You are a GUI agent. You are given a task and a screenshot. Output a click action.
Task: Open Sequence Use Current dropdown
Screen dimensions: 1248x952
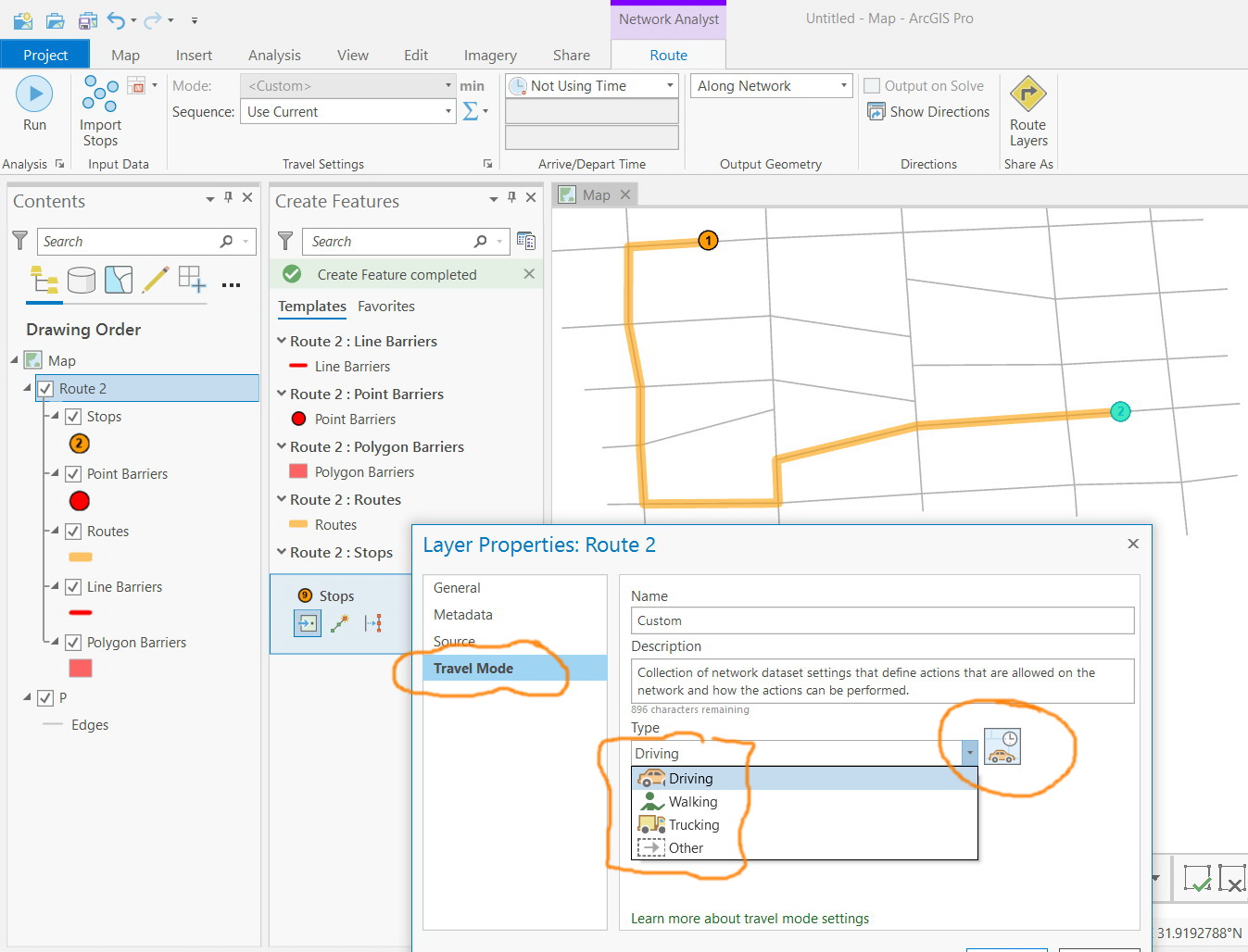click(x=347, y=112)
